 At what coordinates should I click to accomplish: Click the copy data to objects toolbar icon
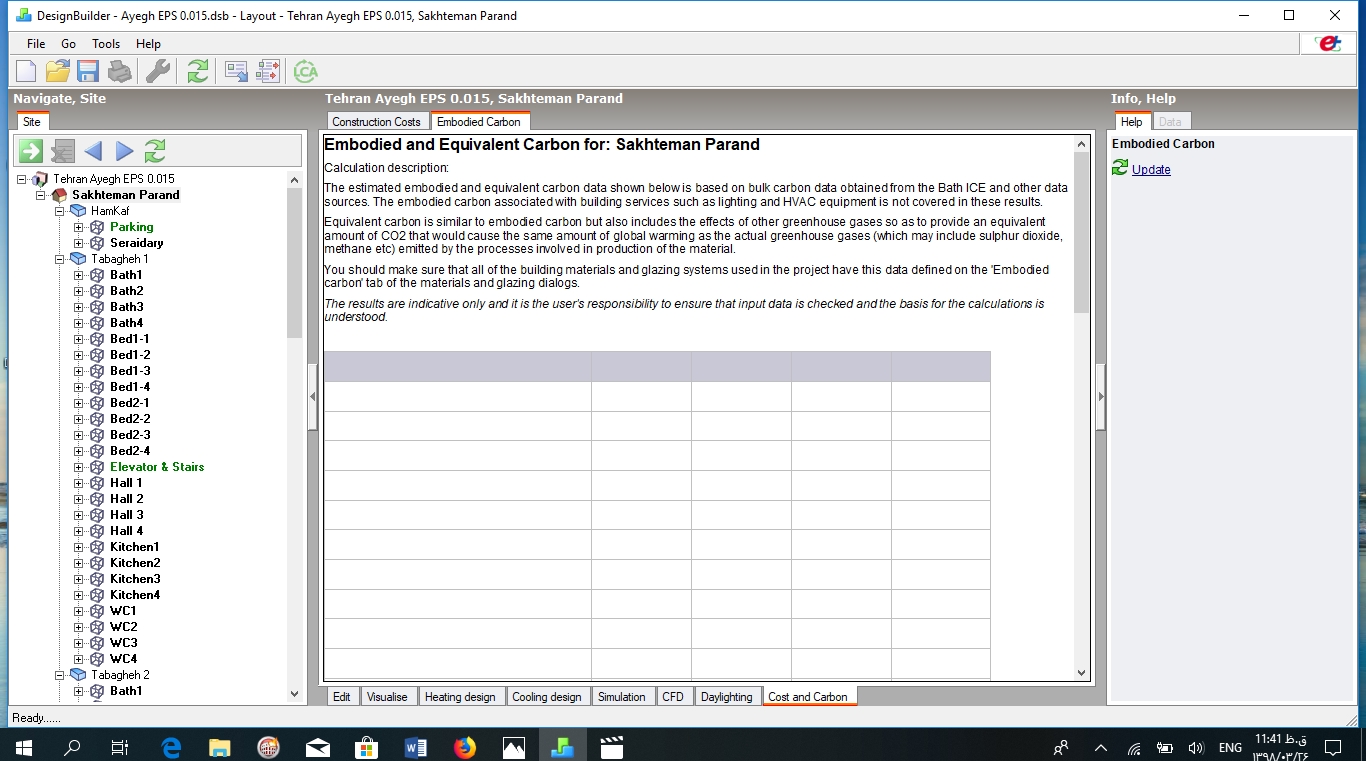(x=268, y=71)
